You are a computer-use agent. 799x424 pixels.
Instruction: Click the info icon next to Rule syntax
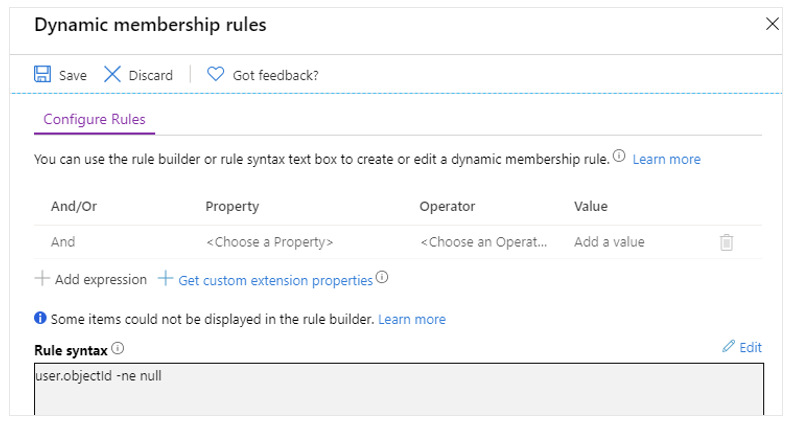[x=118, y=349]
